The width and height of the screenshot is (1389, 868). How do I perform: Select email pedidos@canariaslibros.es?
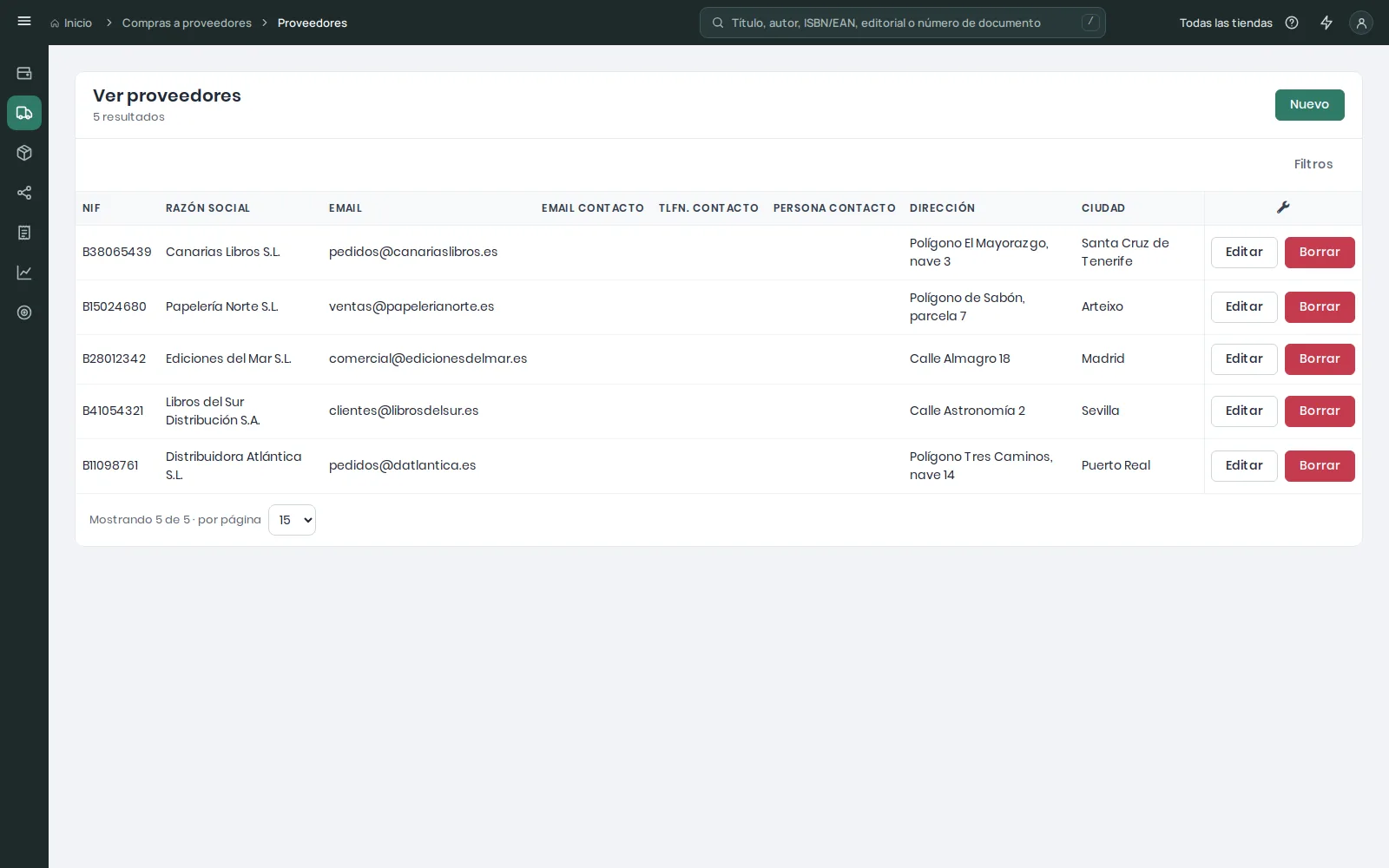tap(413, 252)
